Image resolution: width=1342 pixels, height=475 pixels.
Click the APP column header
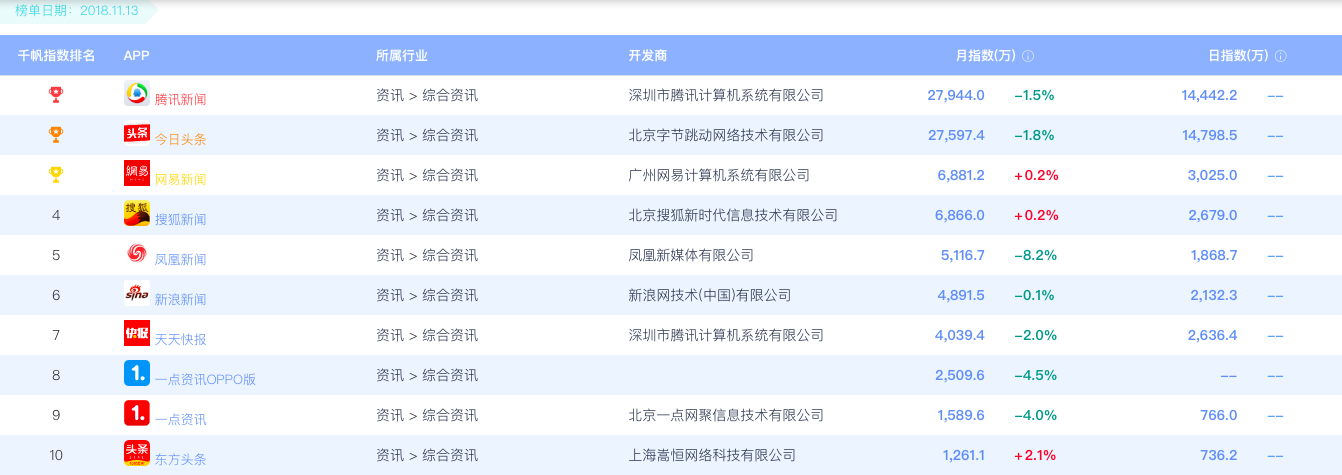136,56
